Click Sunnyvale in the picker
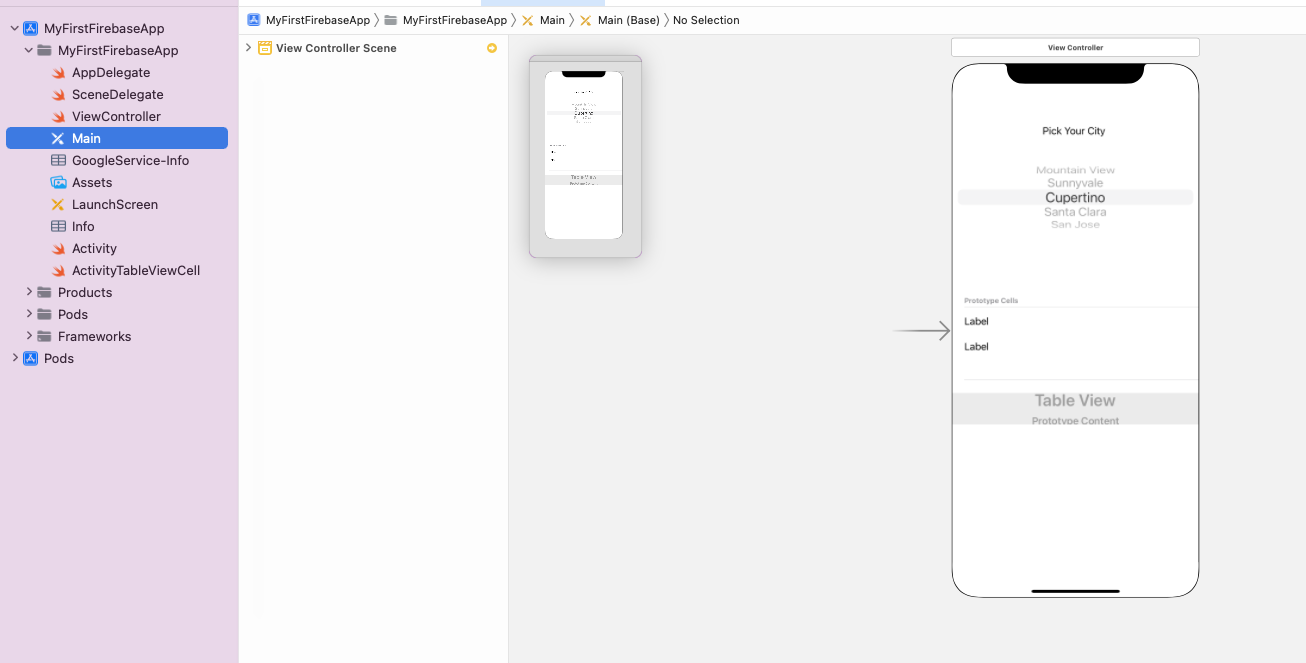The image size is (1306, 663). [x=1075, y=183]
